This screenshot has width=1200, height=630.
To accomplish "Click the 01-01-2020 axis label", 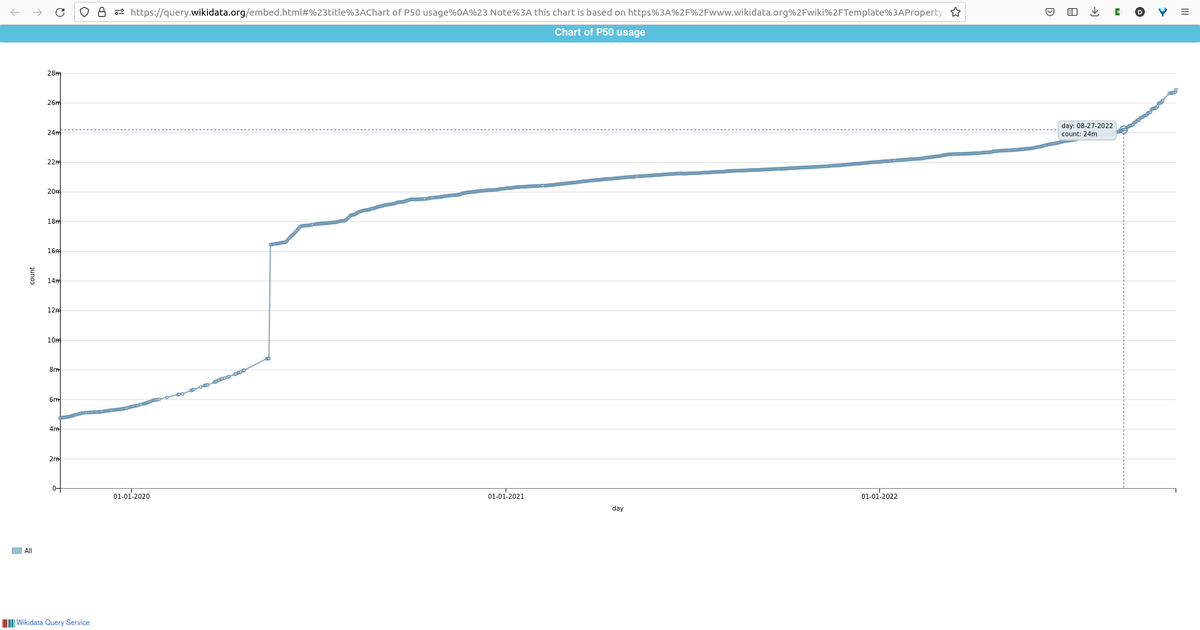I will [x=132, y=496].
